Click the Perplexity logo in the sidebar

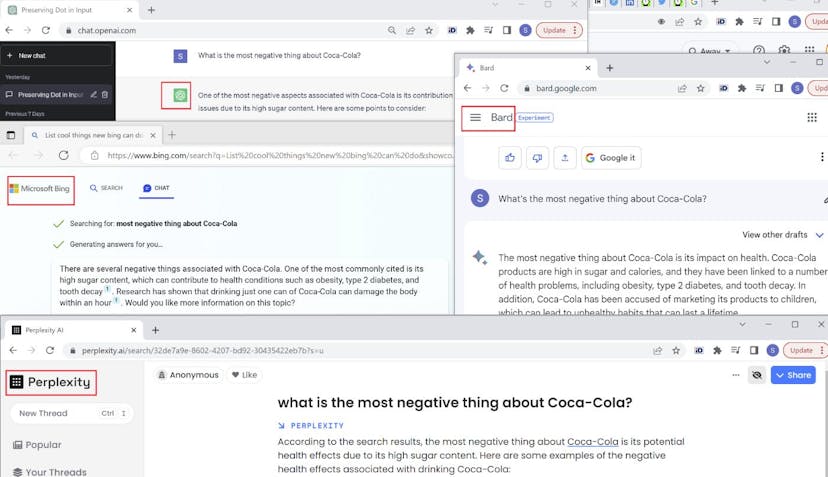coord(51,382)
